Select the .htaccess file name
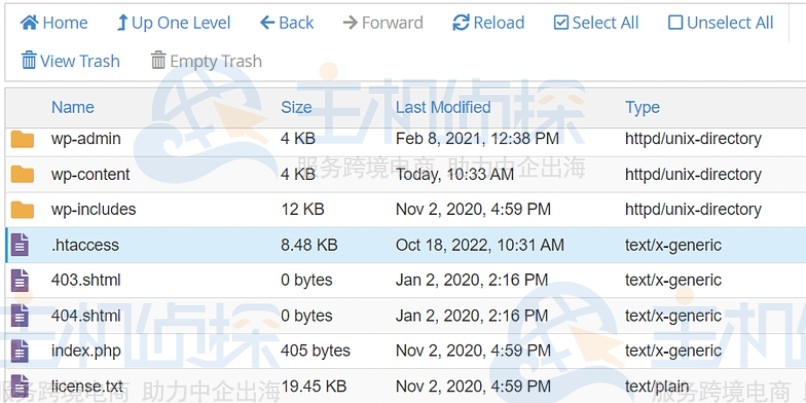Image resolution: width=806 pixels, height=403 pixels. pos(85,245)
